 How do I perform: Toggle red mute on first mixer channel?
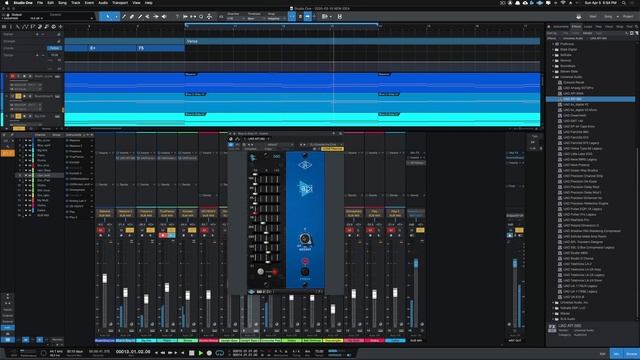click(x=100, y=230)
